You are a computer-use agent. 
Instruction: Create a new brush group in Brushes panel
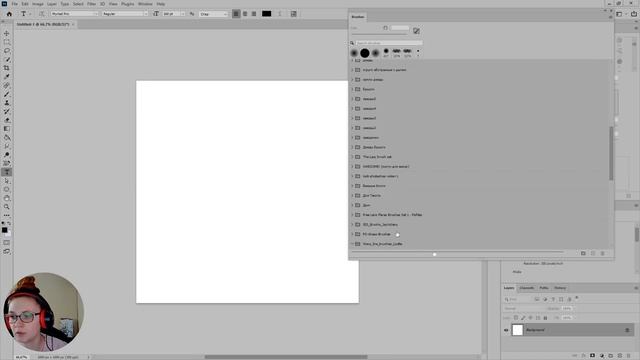[583, 253]
